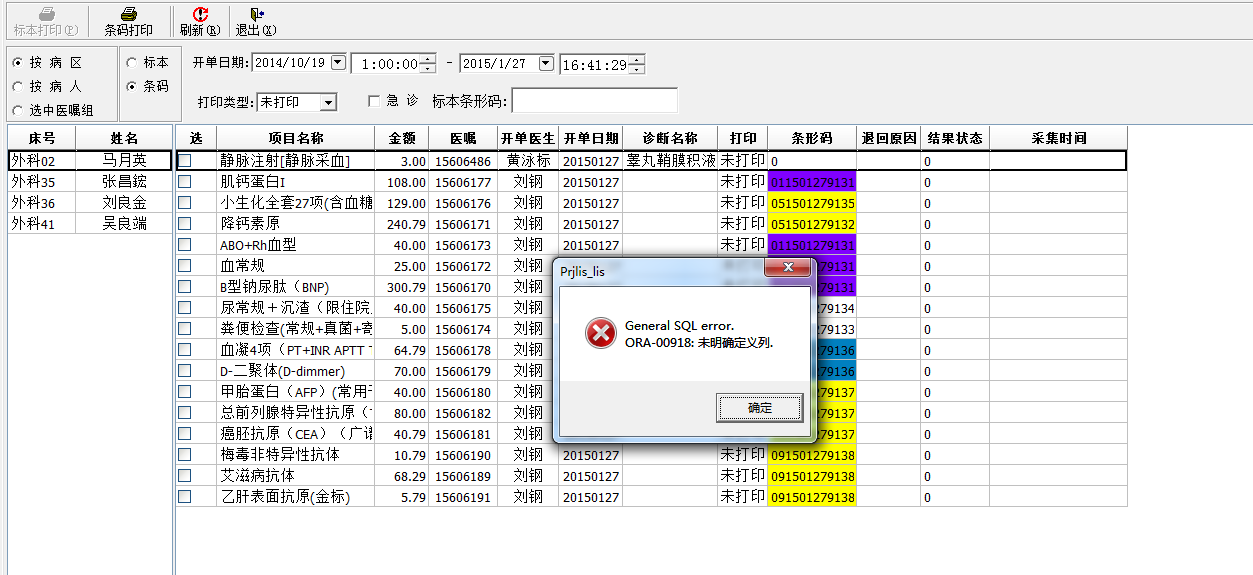
Task: Click the 刷新 refresh icon
Action: click(x=200, y=14)
